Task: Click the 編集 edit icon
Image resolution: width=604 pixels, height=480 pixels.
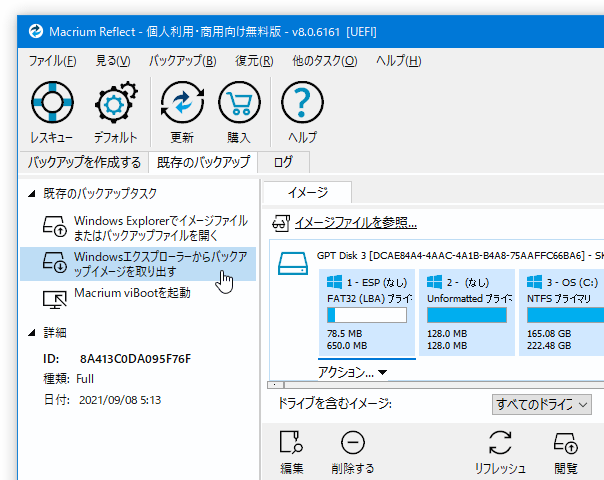Action: (291, 442)
